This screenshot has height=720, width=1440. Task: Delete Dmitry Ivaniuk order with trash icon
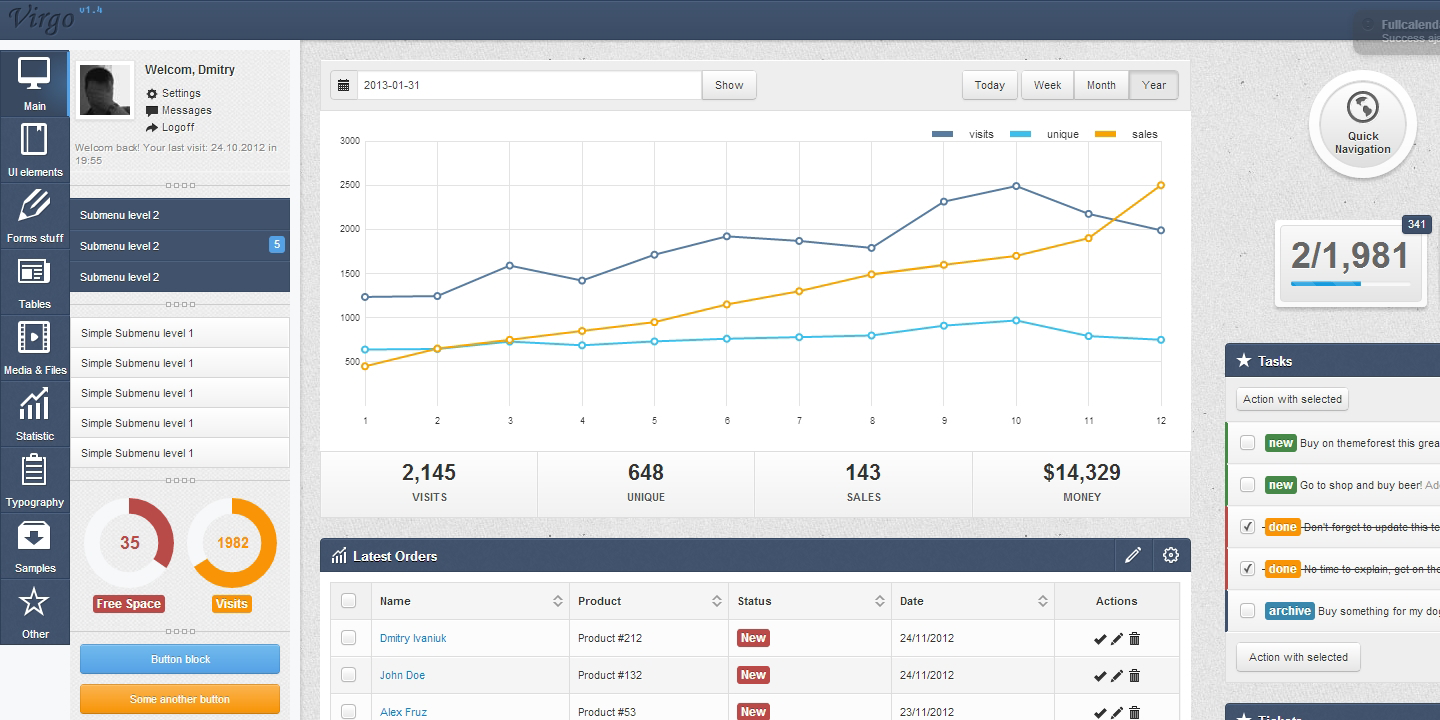click(x=1134, y=638)
